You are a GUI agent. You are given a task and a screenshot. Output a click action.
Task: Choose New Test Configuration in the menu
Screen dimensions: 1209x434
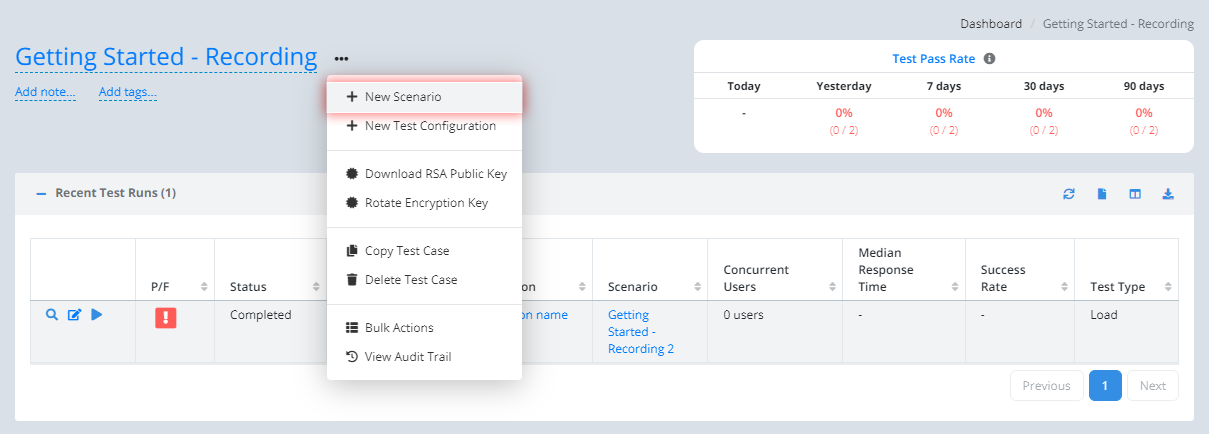[424, 126]
